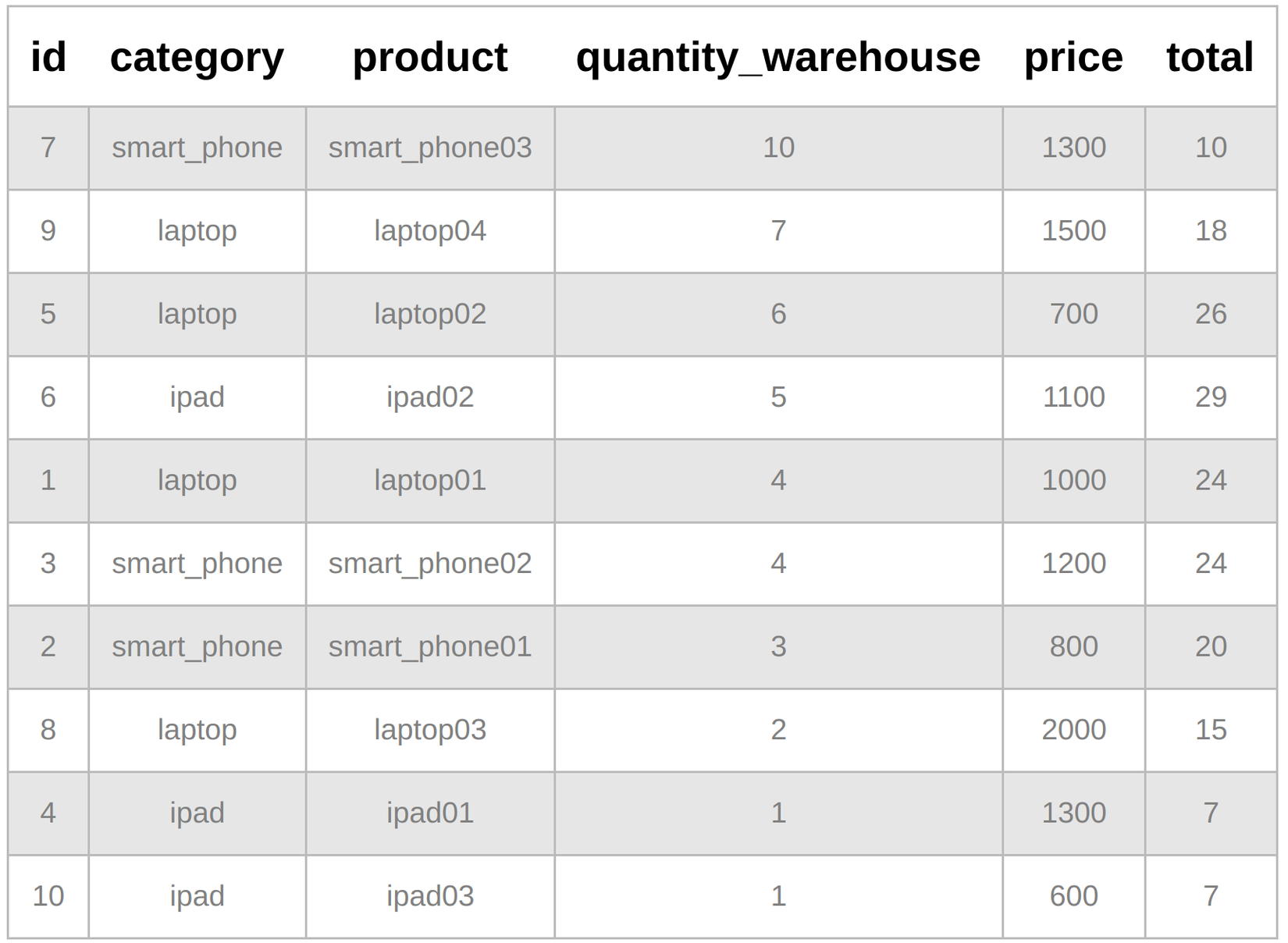Click the laptop01 product cell
This screenshot has height=943, width=1288.
(429, 480)
